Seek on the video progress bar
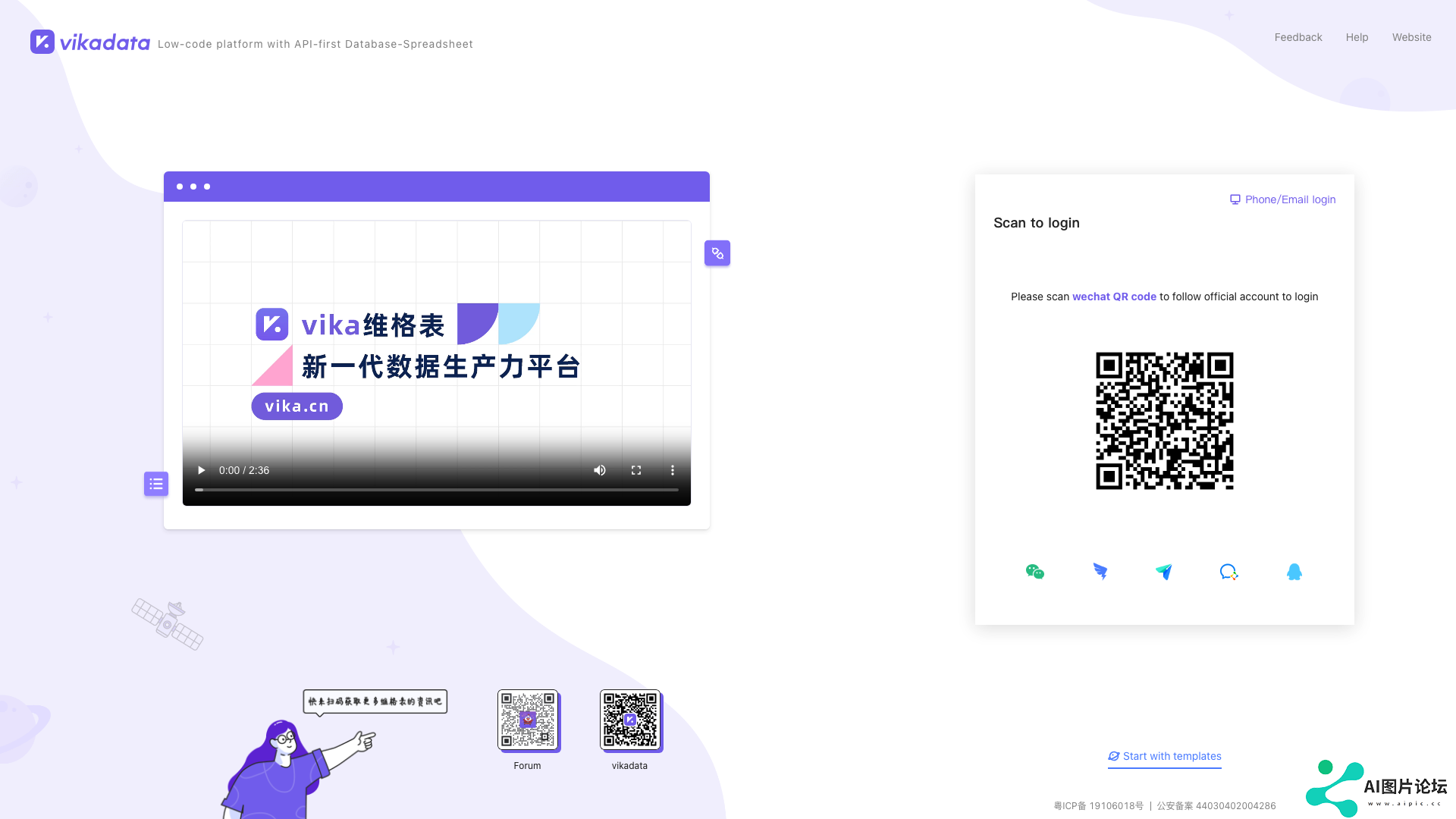 click(x=437, y=490)
